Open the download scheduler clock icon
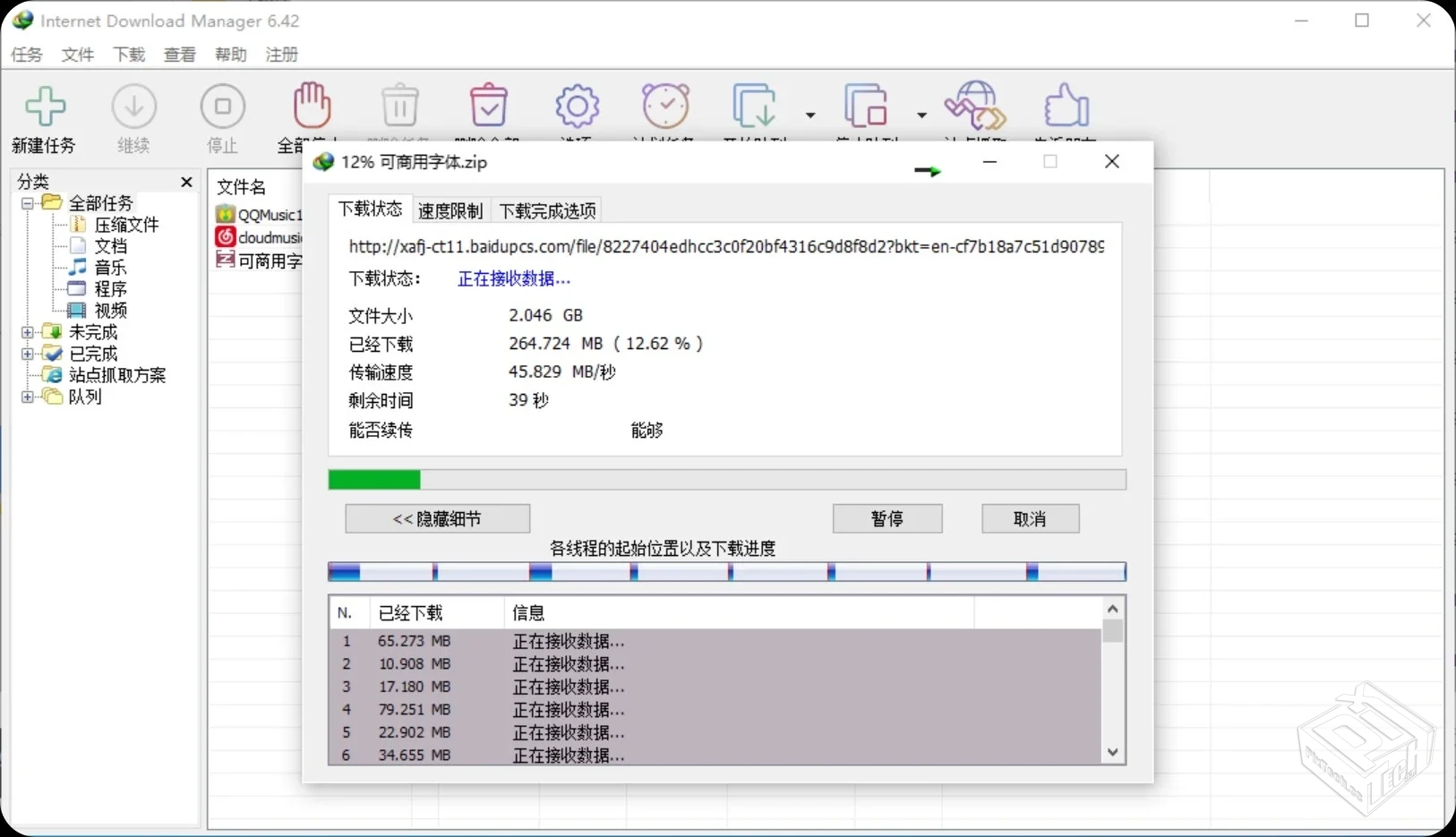The image size is (1456, 837). pyautogui.click(x=666, y=106)
